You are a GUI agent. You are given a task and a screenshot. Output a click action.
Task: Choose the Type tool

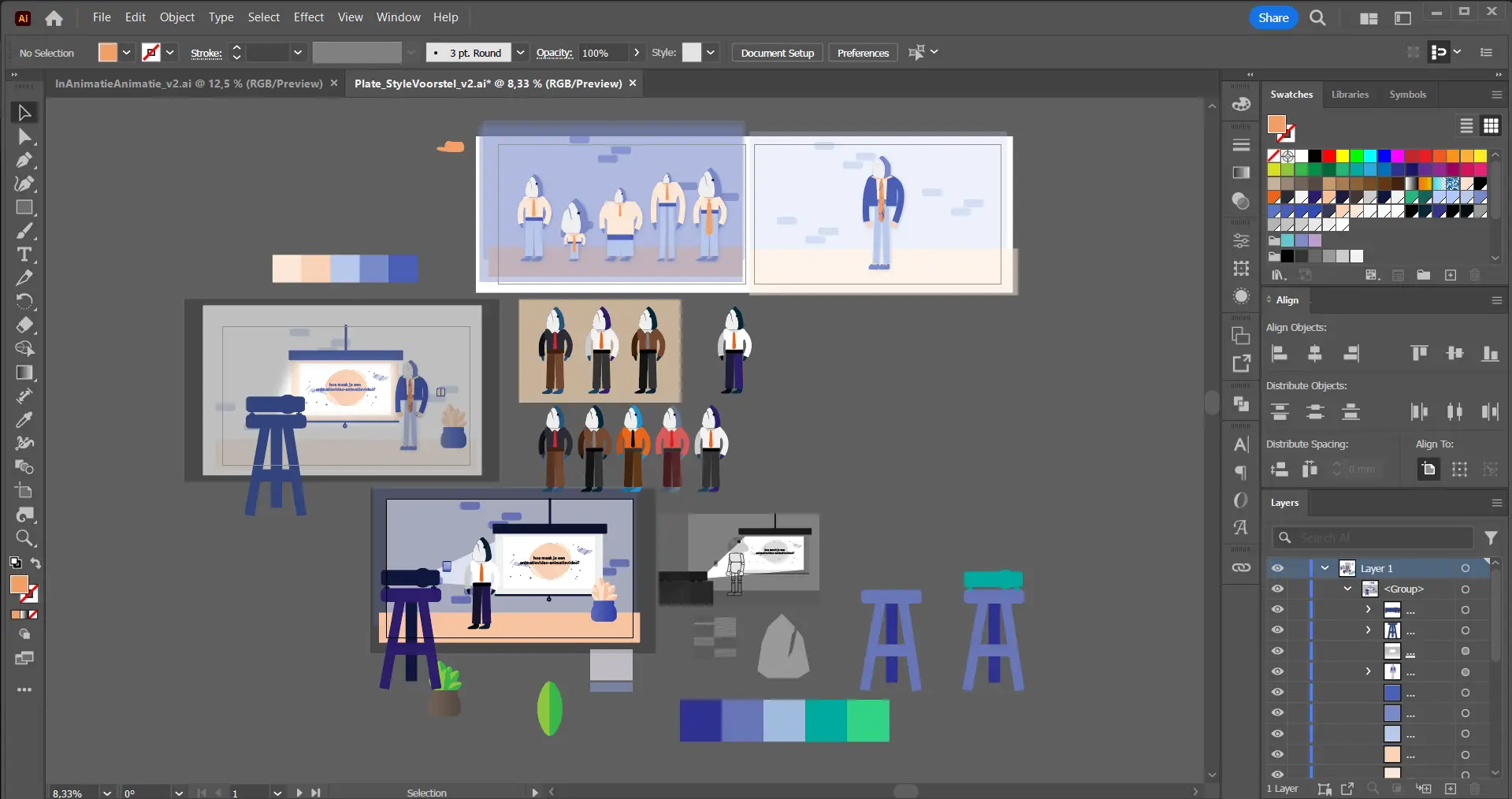pyautogui.click(x=24, y=255)
